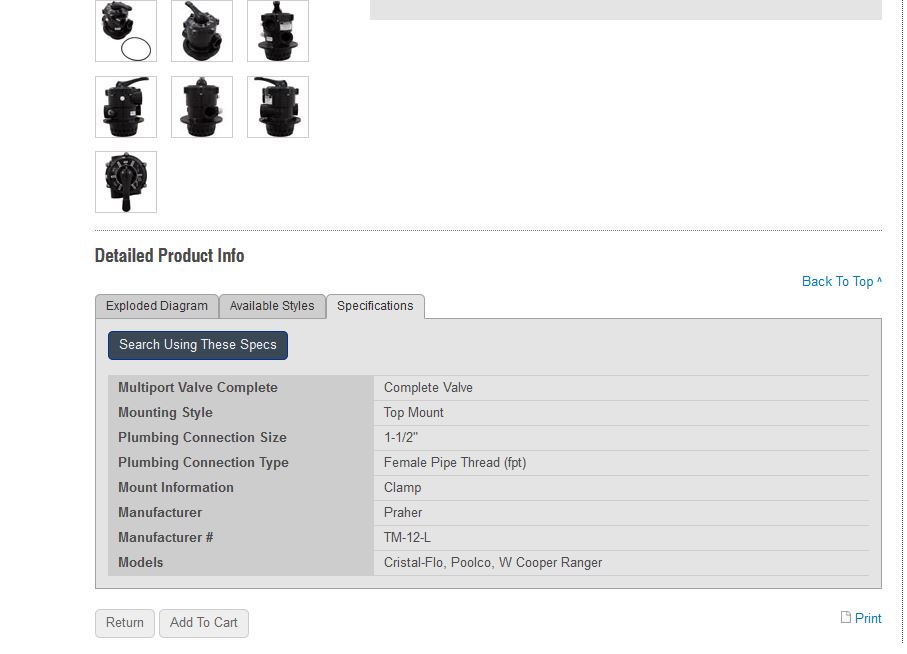Open the Available Styles tab

[x=272, y=306]
